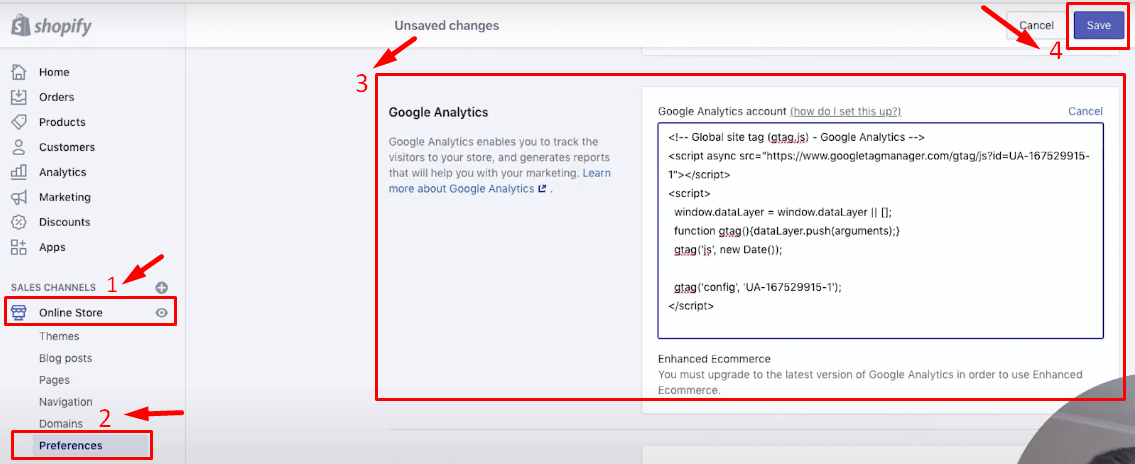This screenshot has width=1135, height=464.
Task: Click the blue Save button
Action: (x=1098, y=25)
